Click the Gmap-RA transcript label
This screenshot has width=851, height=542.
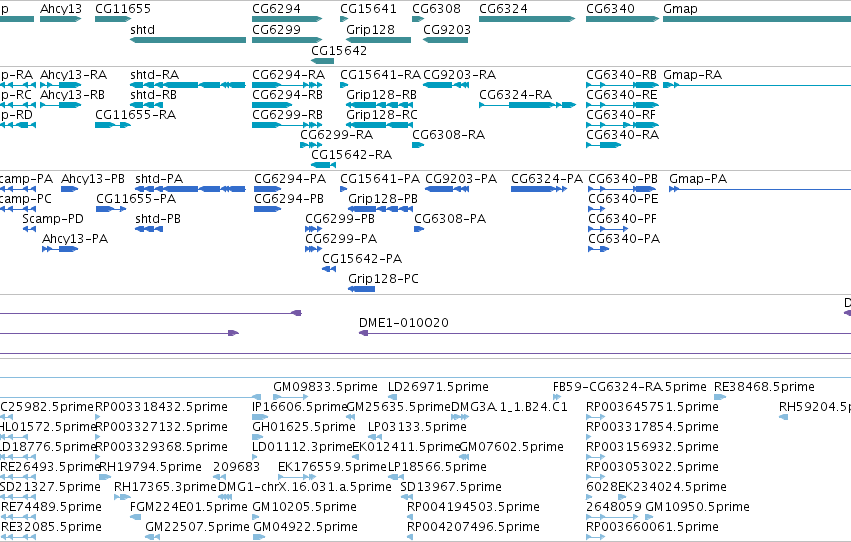[x=693, y=75]
